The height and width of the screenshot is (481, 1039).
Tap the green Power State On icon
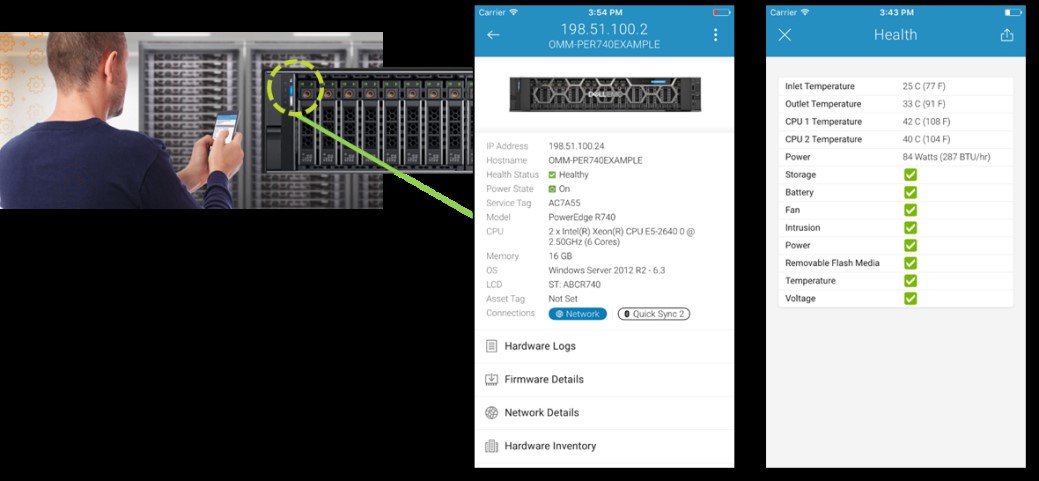[x=552, y=189]
